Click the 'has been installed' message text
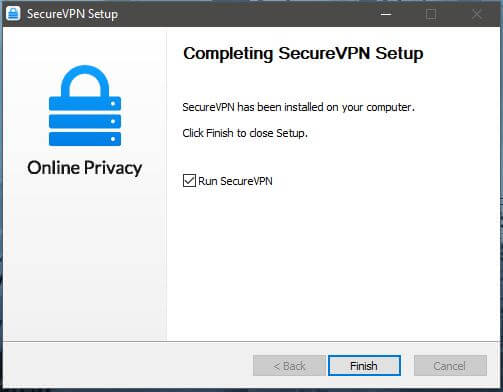The image size is (503, 392). (x=299, y=107)
